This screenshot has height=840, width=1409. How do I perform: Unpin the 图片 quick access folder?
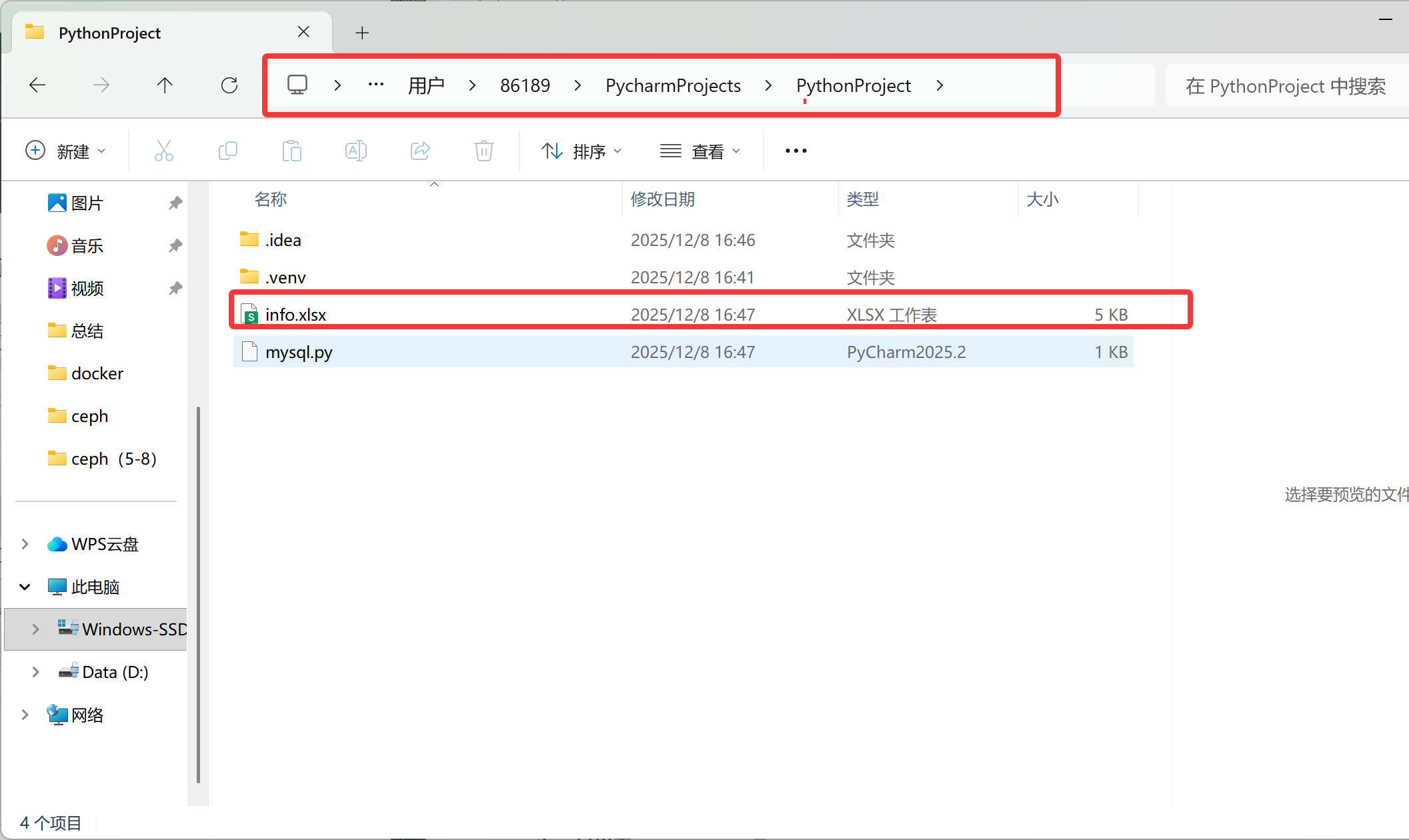click(175, 203)
